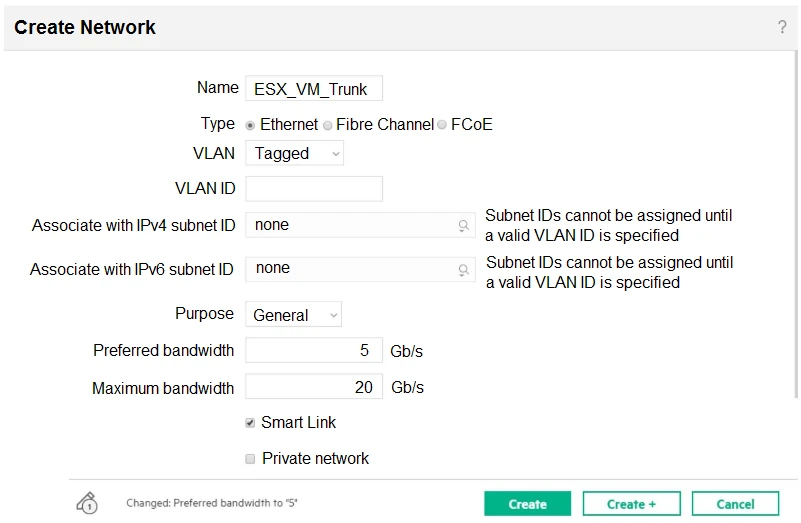Click the IPv4 subnet search icon

coord(464,226)
